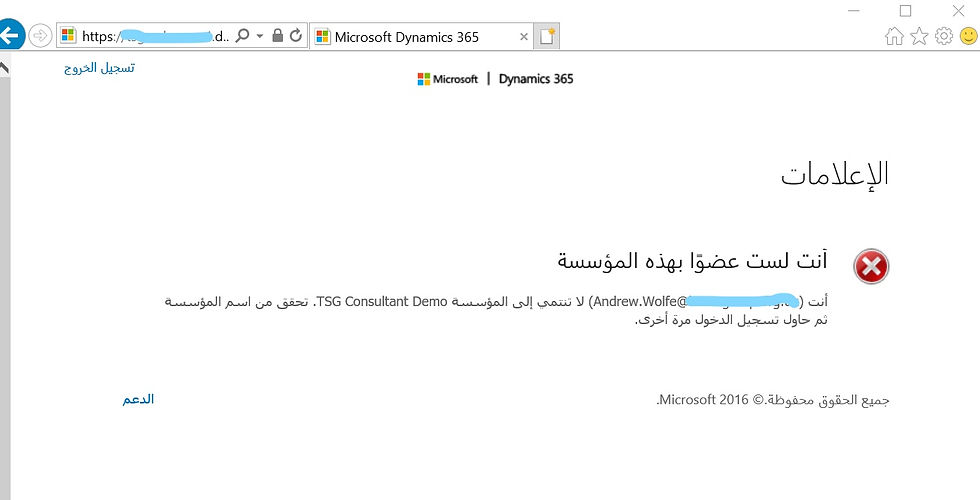The height and width of the screenshot is (500, 980).
Task: Go back with the browser back arrow
Action: coord(10,35)
